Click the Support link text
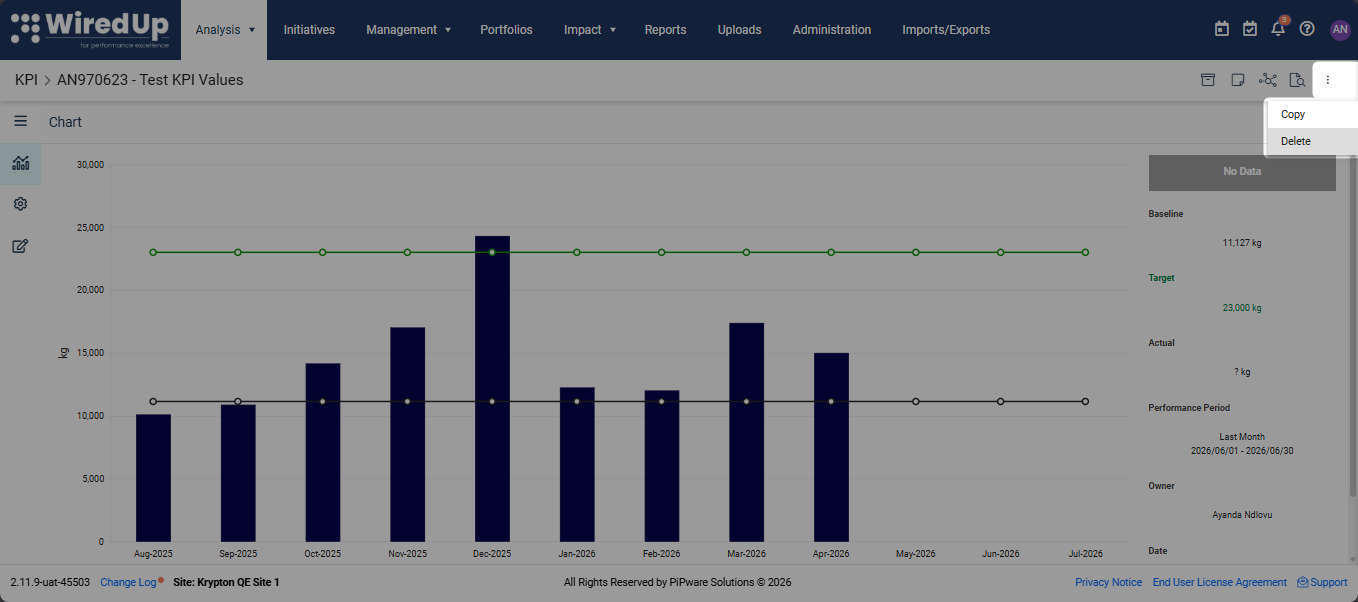This screenshot has width=1358, height=602. coord(1329,582)
